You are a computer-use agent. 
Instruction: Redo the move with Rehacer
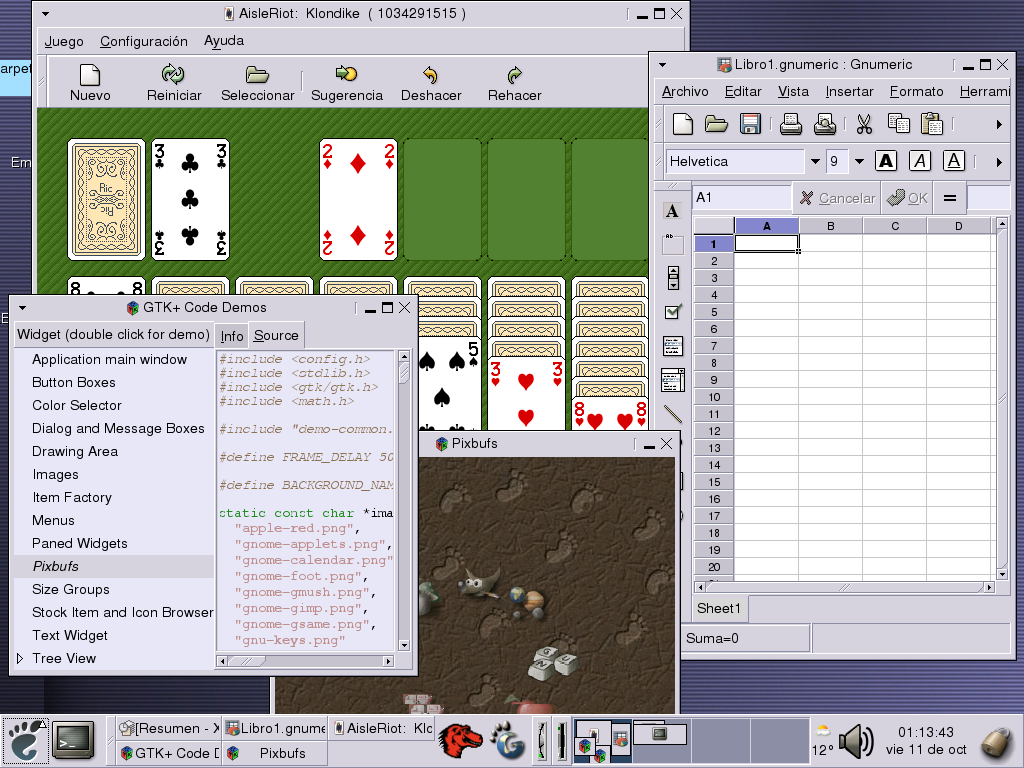click(x=515, y=83)
